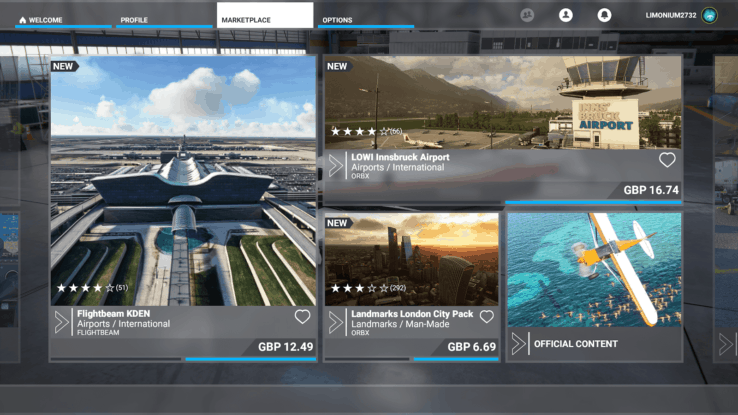Click the GBP 12.49 price tag
The height and width of the screenshot is (415, 738).
click(x=285, y=347)
